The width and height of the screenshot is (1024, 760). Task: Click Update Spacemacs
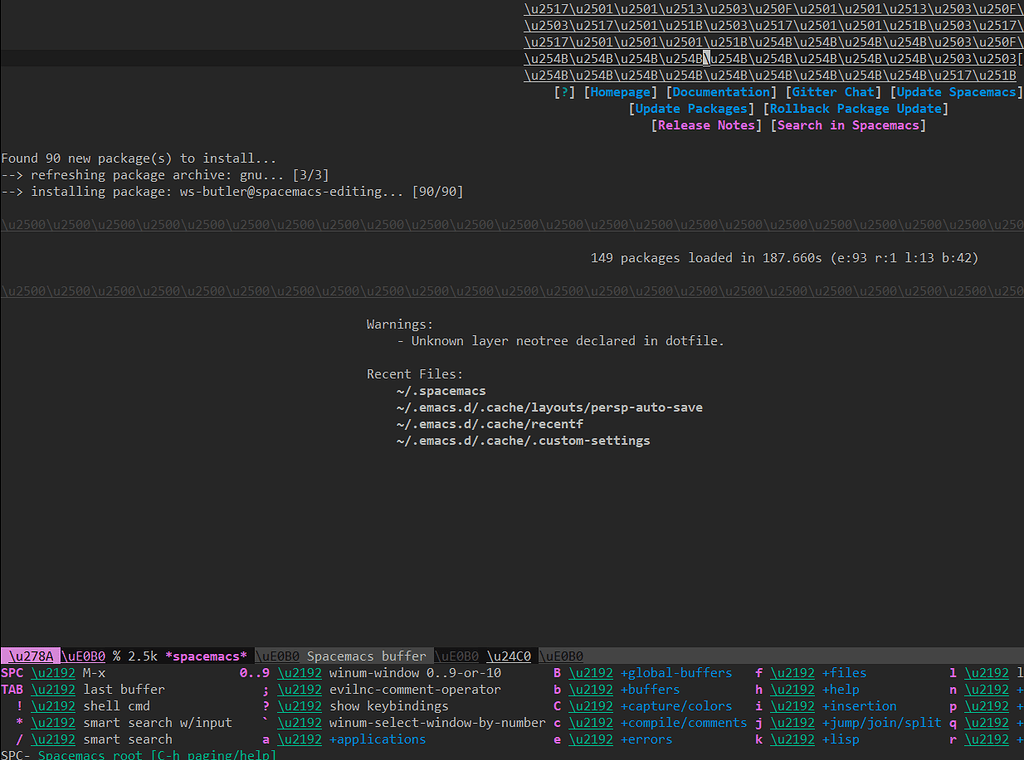(x=956, y=91)
